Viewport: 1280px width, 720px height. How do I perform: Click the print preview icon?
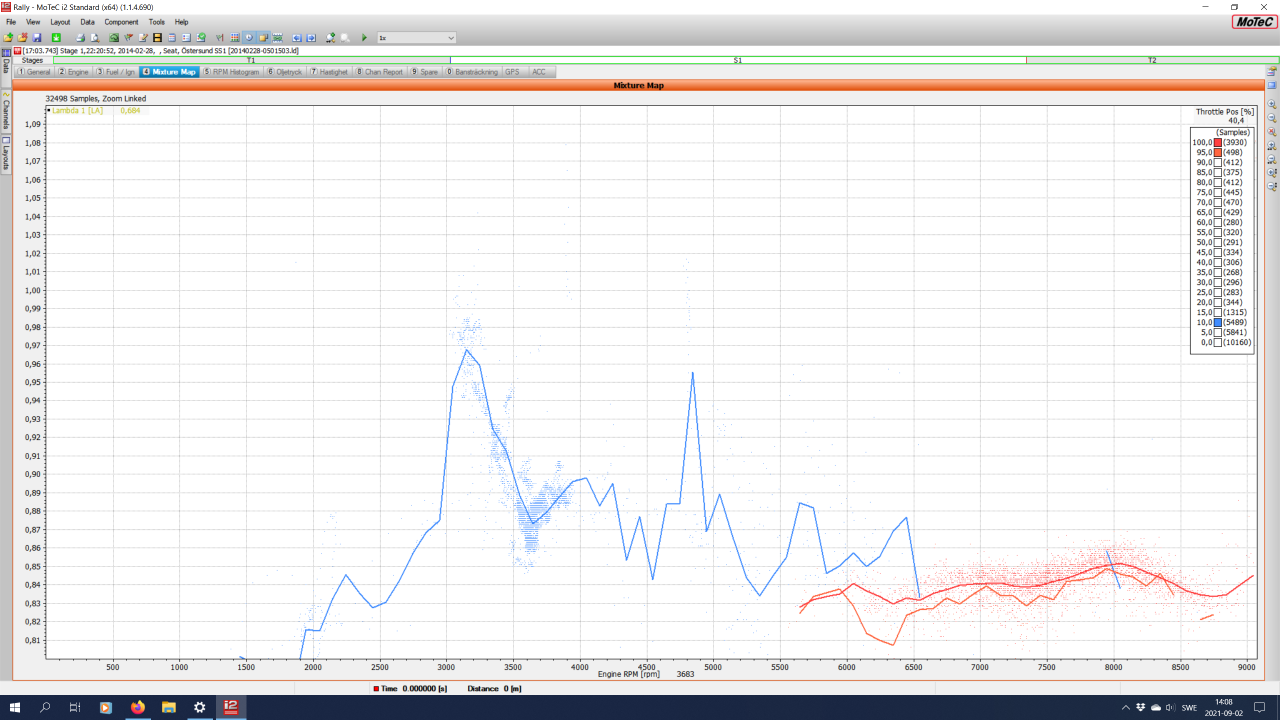pyautogui.click(x=95, y=37)
